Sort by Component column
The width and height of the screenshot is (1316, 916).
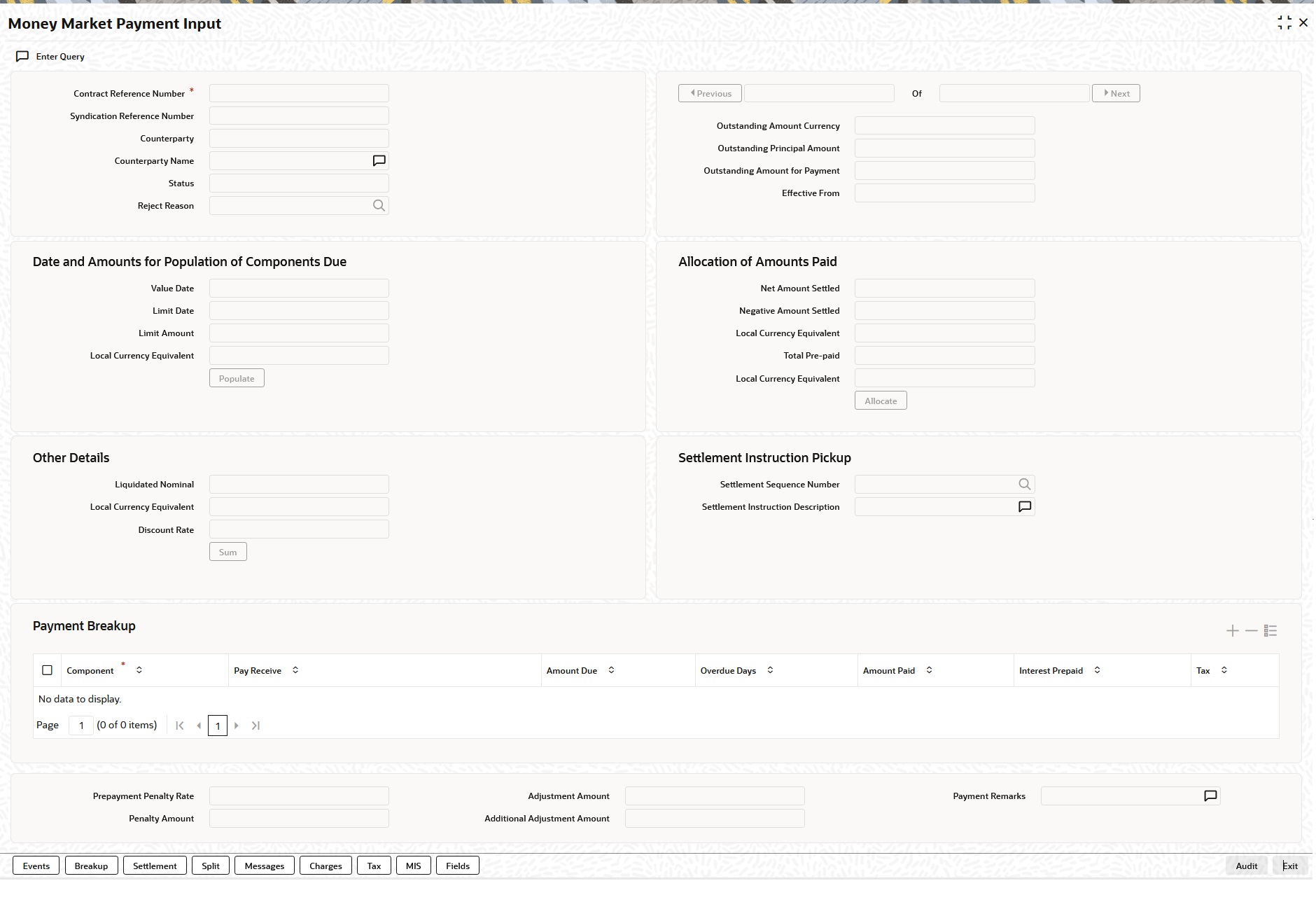[139, 670]
